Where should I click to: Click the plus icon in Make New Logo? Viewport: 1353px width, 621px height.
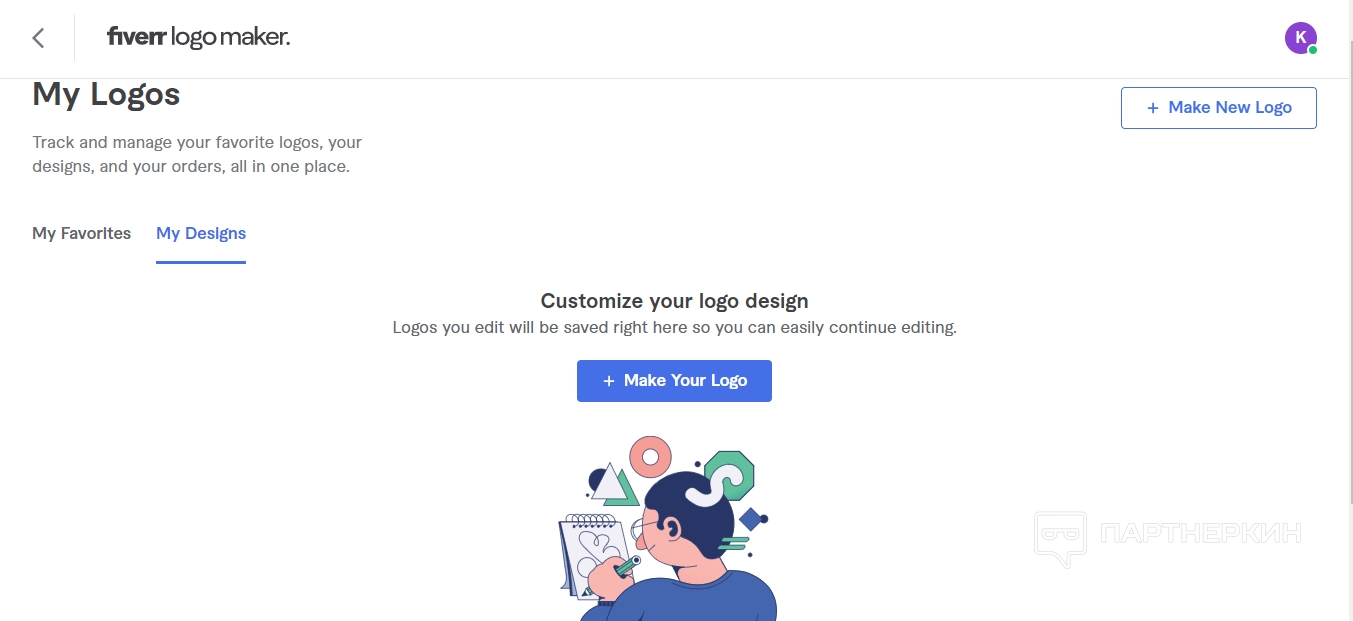coord(1153,108)
